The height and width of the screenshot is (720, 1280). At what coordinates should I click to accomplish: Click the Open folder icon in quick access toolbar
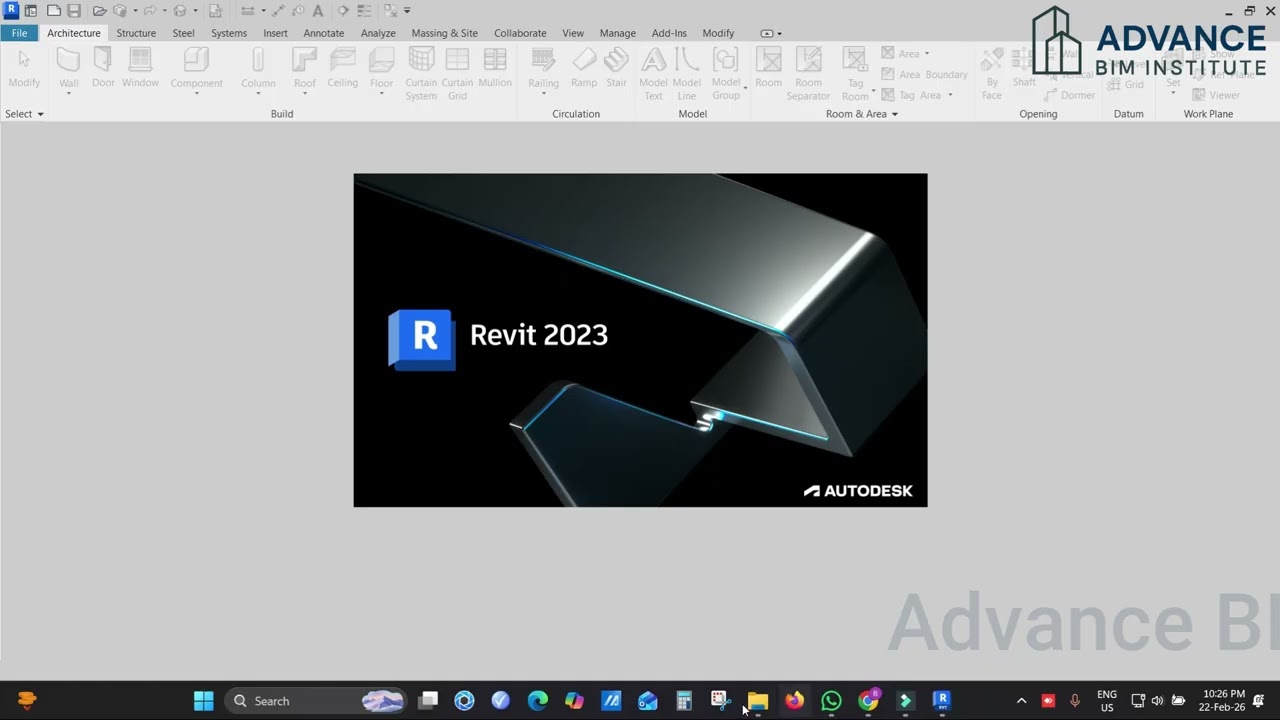click(99, 11)
